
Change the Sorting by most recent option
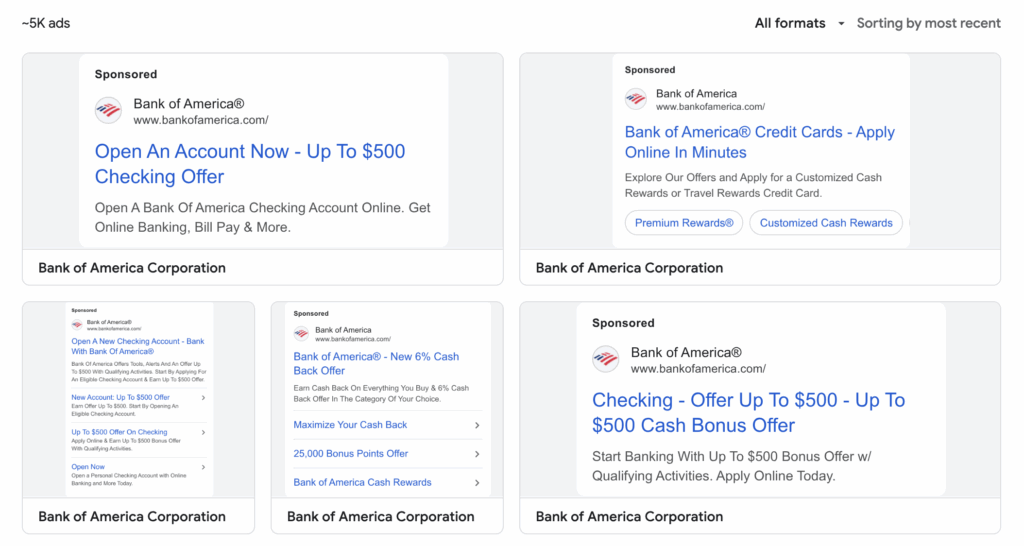928,23
